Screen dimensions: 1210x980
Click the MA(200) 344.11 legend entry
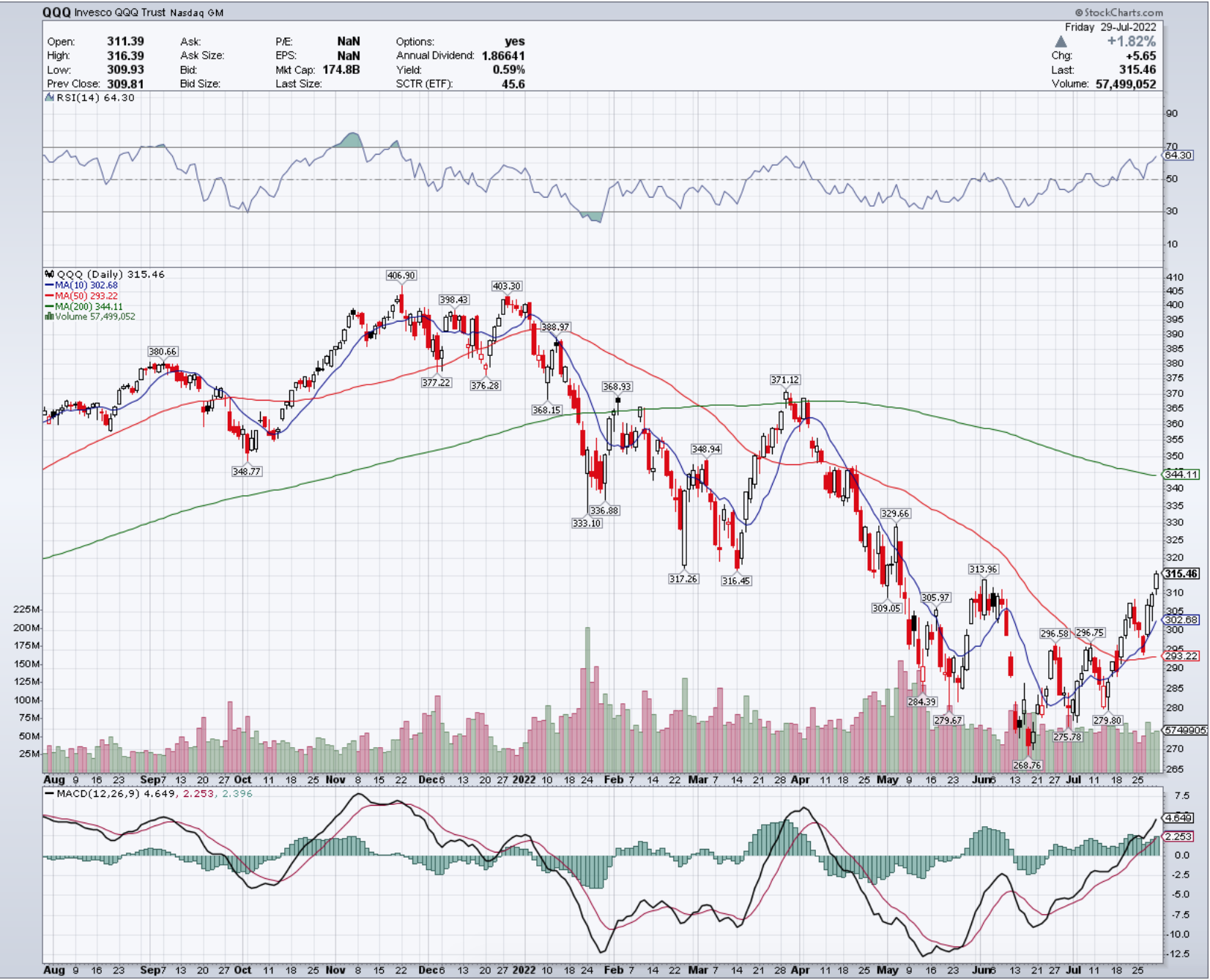pos(89,306)
